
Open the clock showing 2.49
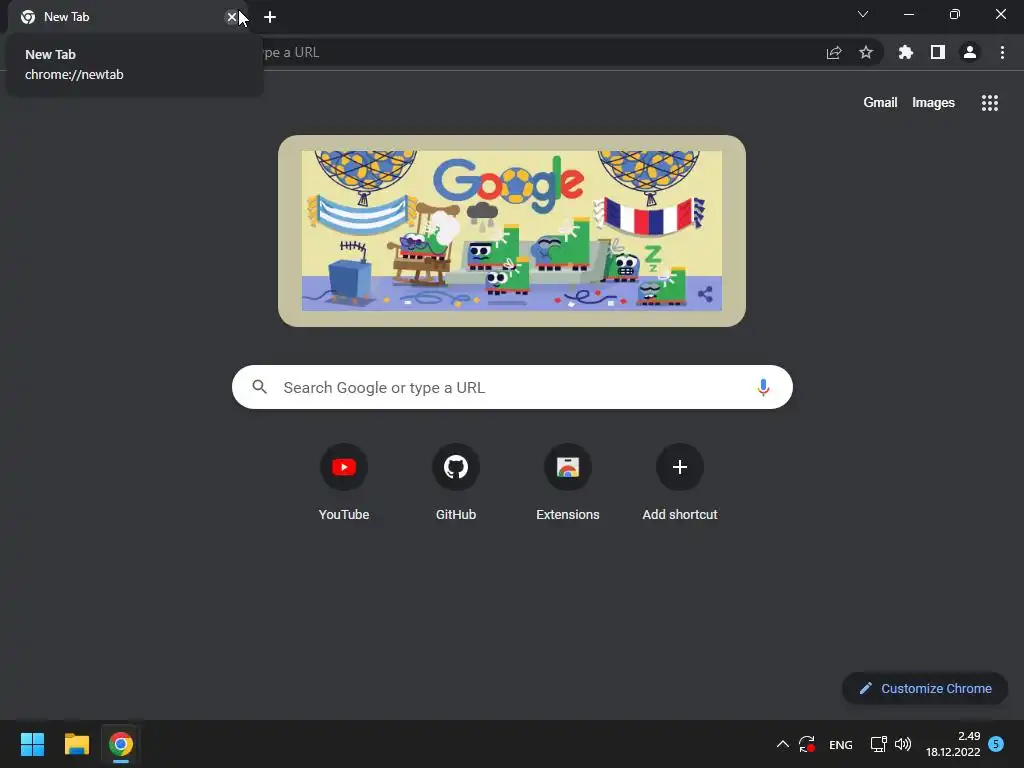tap(953, 744)
